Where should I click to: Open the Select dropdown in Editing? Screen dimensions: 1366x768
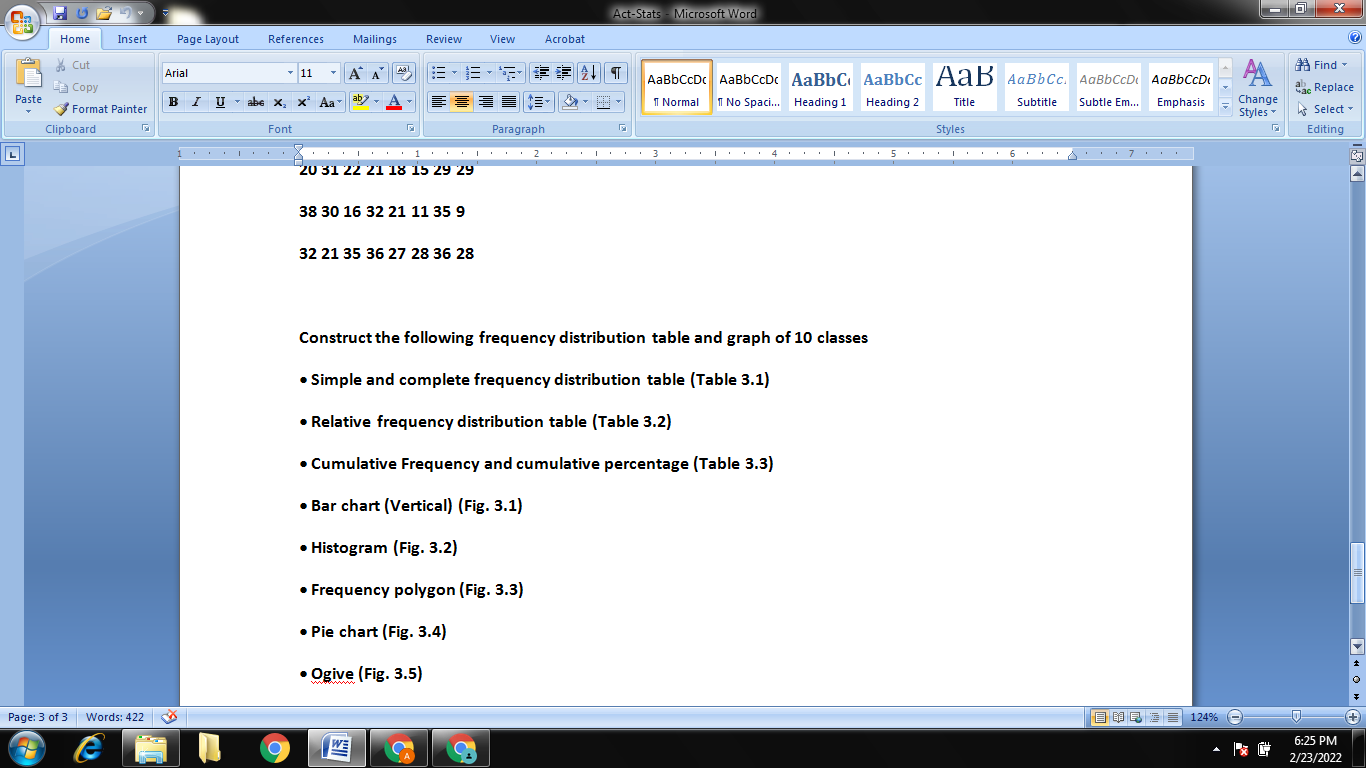point(1325,109)
